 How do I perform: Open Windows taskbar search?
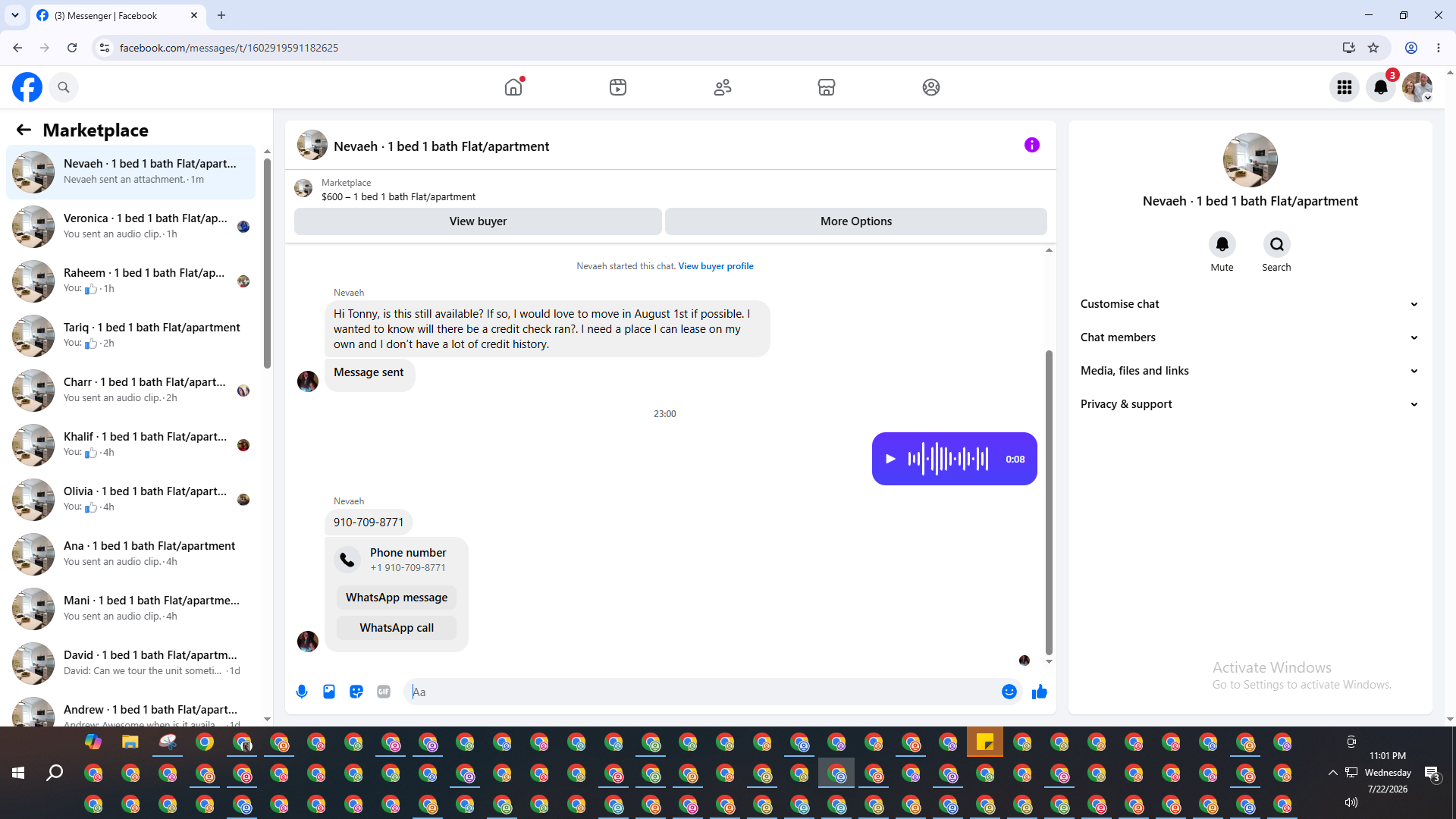click(x=55, y=773)
